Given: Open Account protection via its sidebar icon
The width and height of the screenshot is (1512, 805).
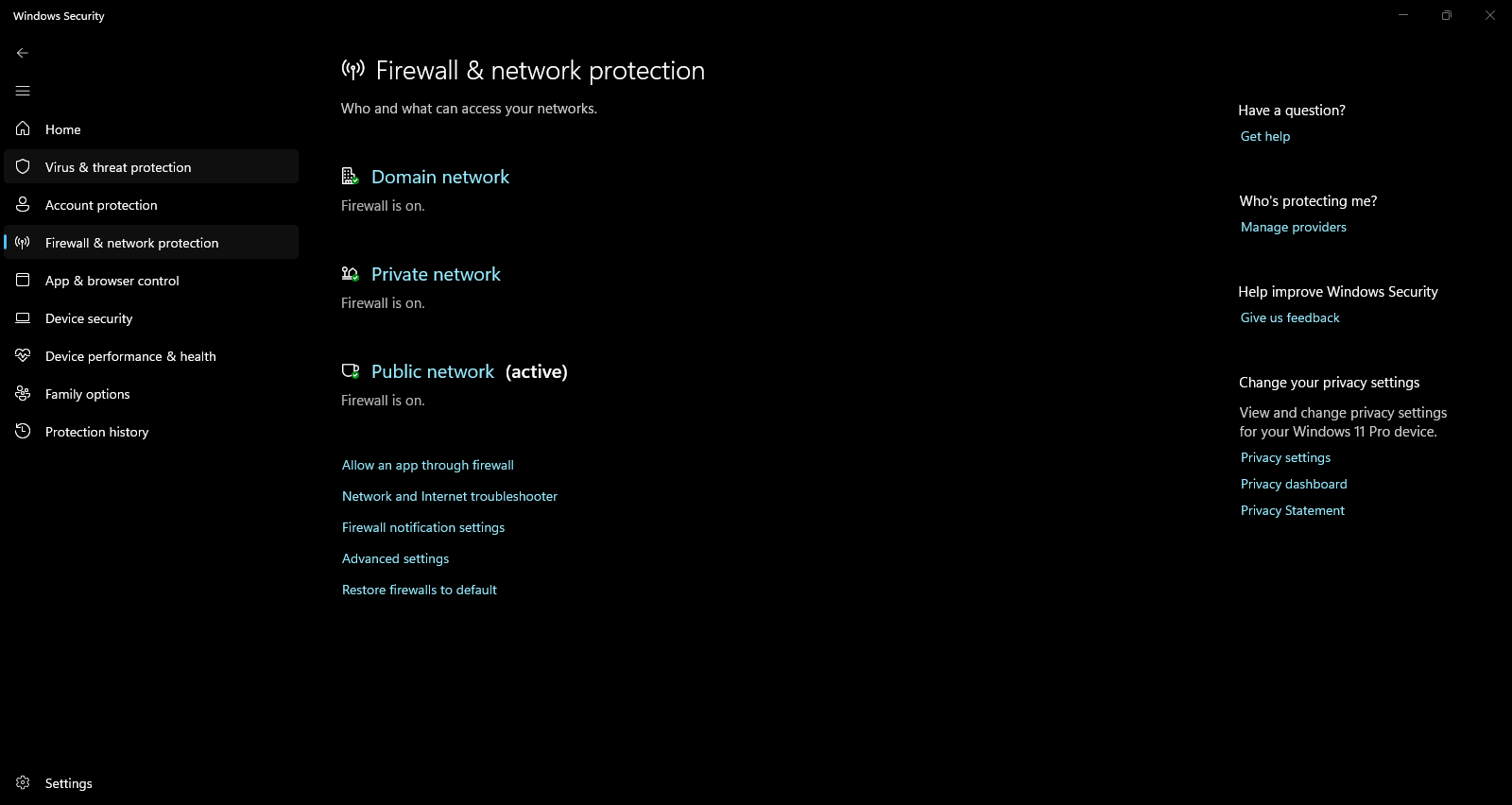Looking at the screenshot, I should [23, 204].
